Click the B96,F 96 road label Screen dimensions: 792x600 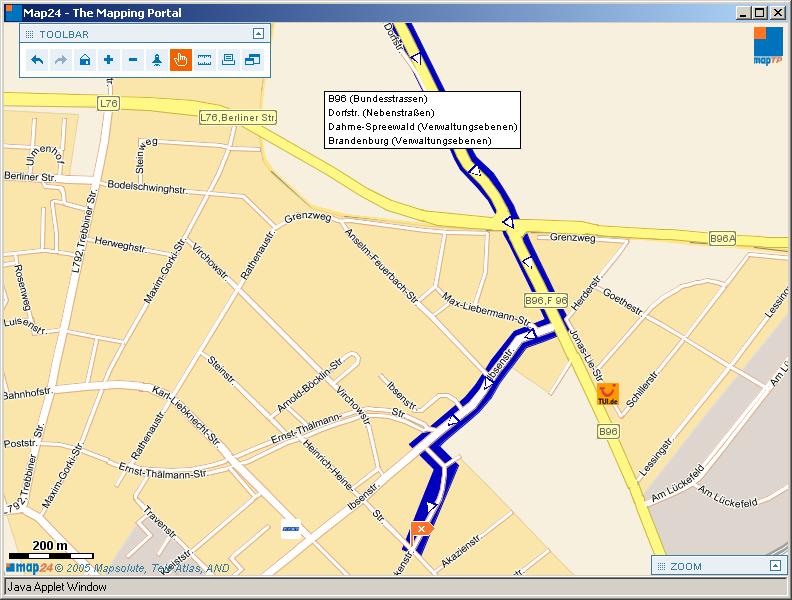click(x=546, y=300)
